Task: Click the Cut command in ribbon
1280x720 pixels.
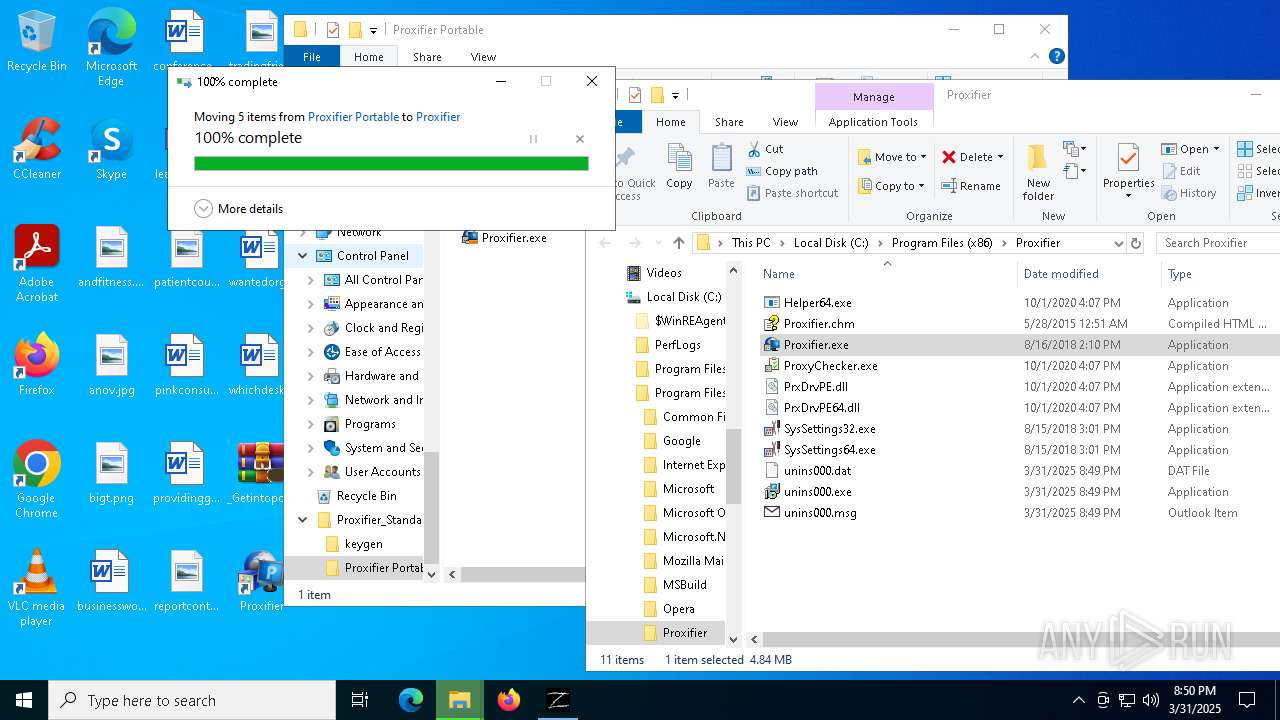Action: coord(765,149)
